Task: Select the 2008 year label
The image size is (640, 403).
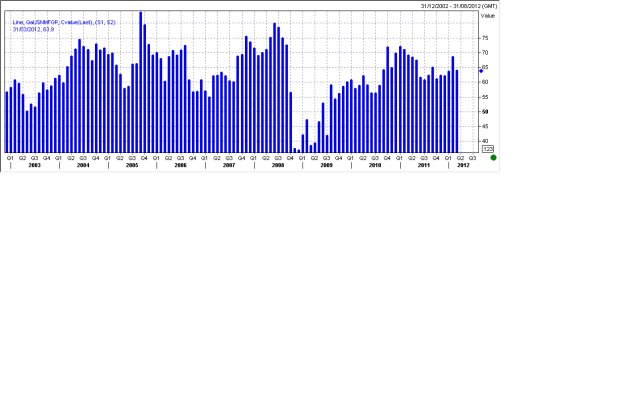Action: [x=277, y=165]
